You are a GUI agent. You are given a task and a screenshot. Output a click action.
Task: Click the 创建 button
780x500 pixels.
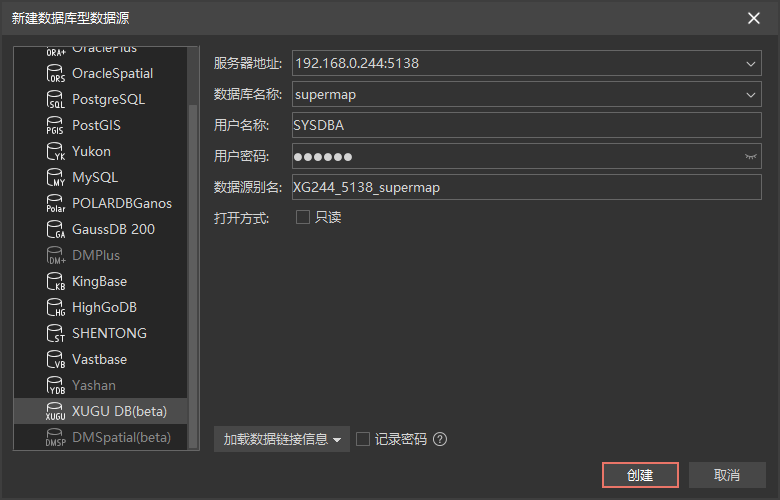pos(640,475)
